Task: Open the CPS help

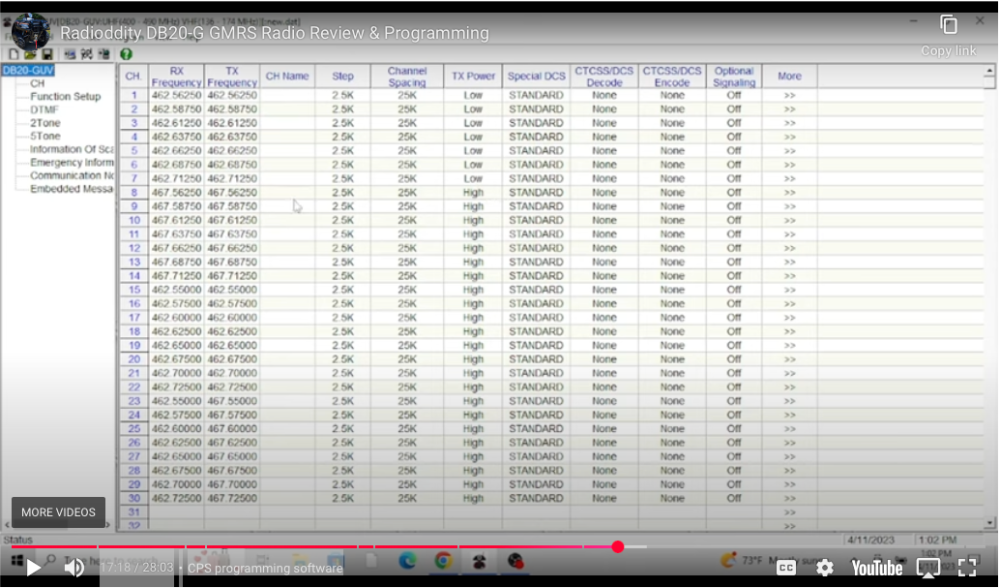Action: coord(126,52)
